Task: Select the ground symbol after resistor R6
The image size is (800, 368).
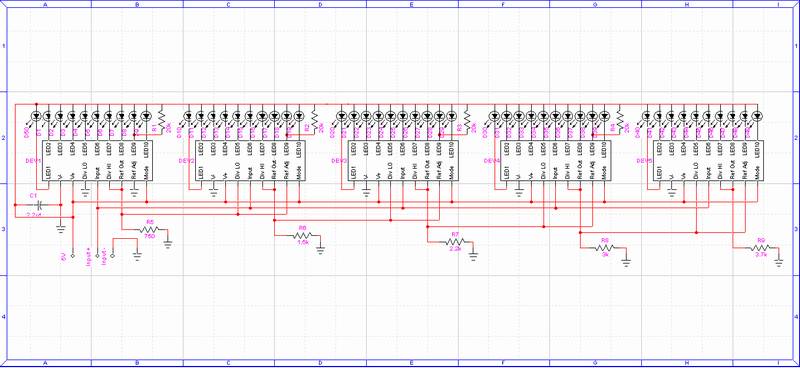Action: (x=320, y=250)
